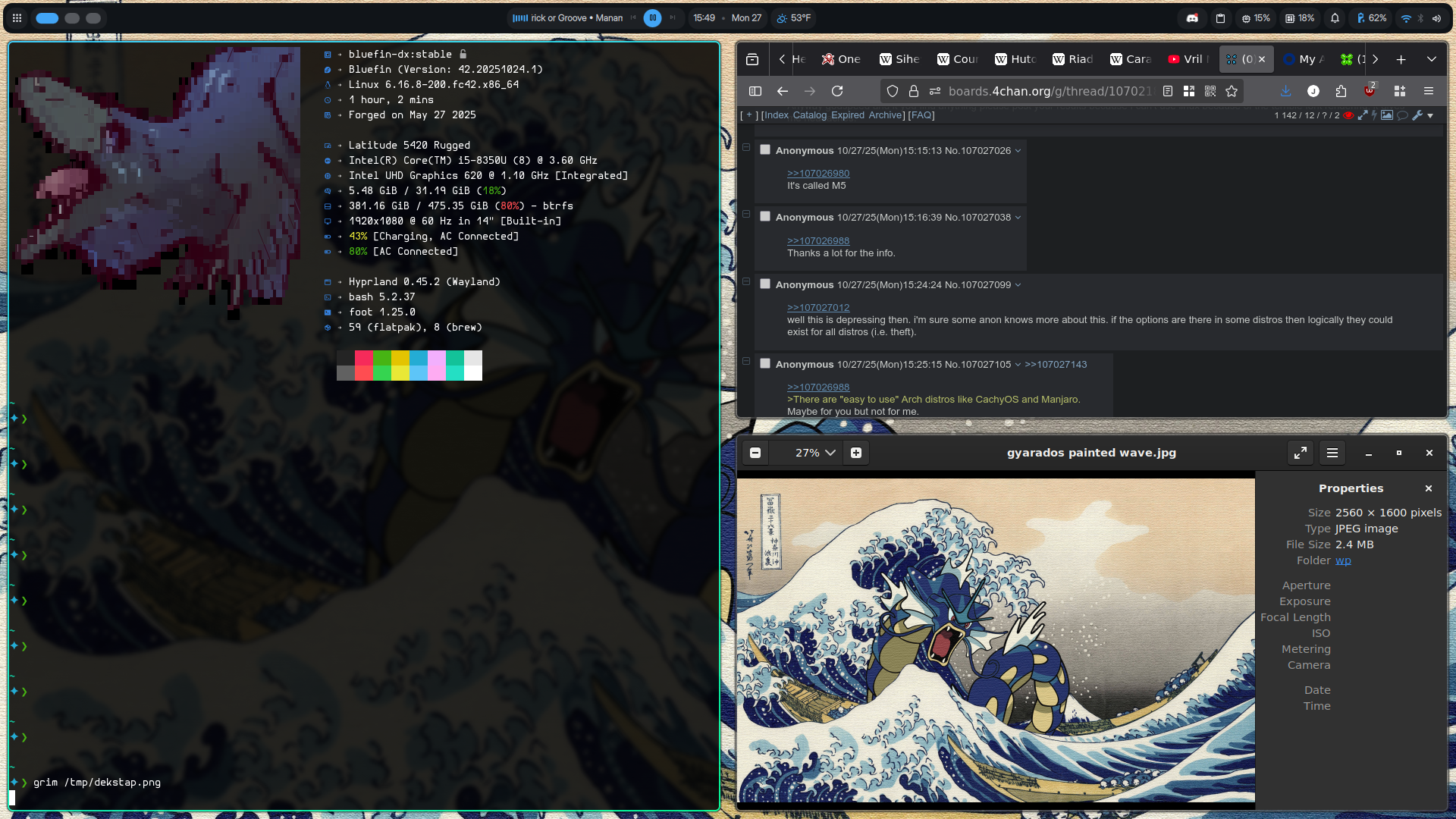
Task: Open the Firefox downloads panel
Action: [x=1285, y=91]
